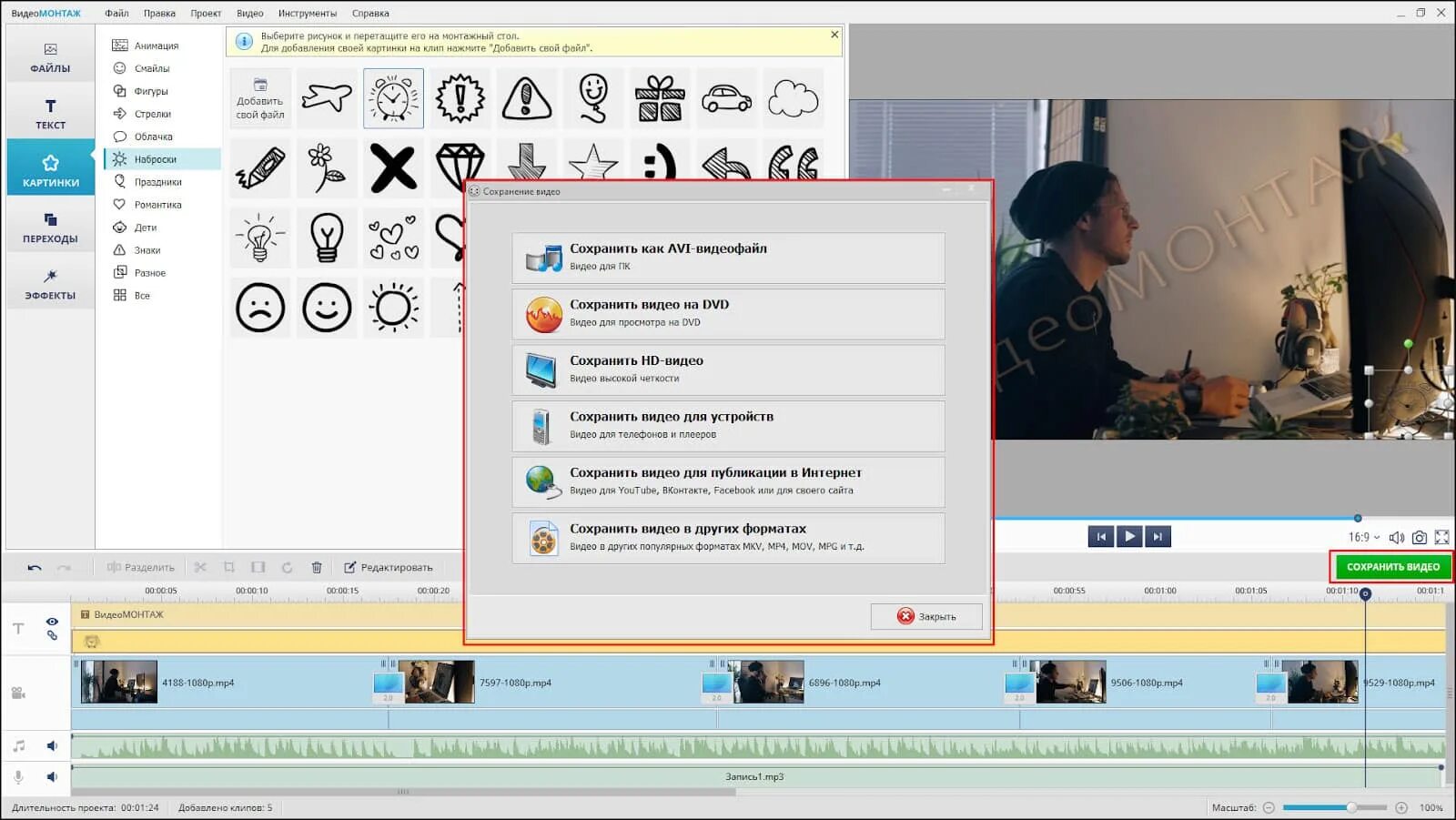Pick the sun sketch picture
Image resolution: width=1456 pixels, height=820 pixels.
coord(393,308)
